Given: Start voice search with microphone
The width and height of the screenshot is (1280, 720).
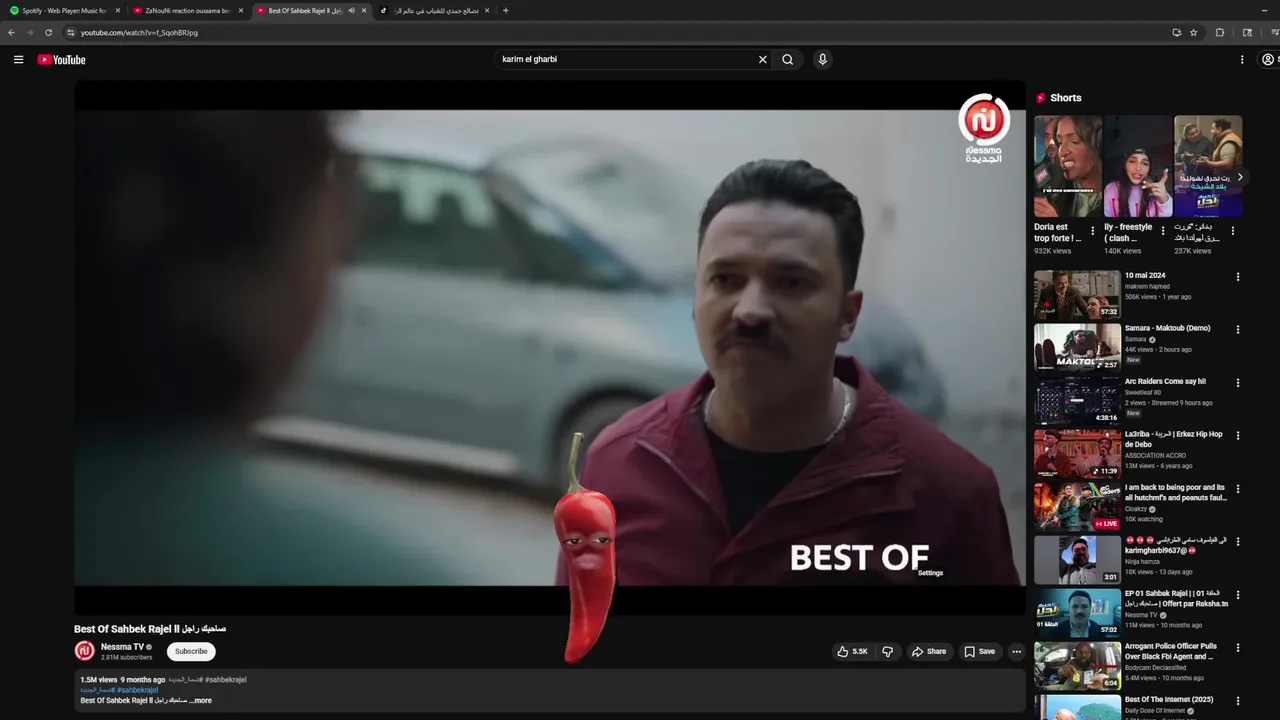Looking at the screenshot, I should [x=822, y=60].
